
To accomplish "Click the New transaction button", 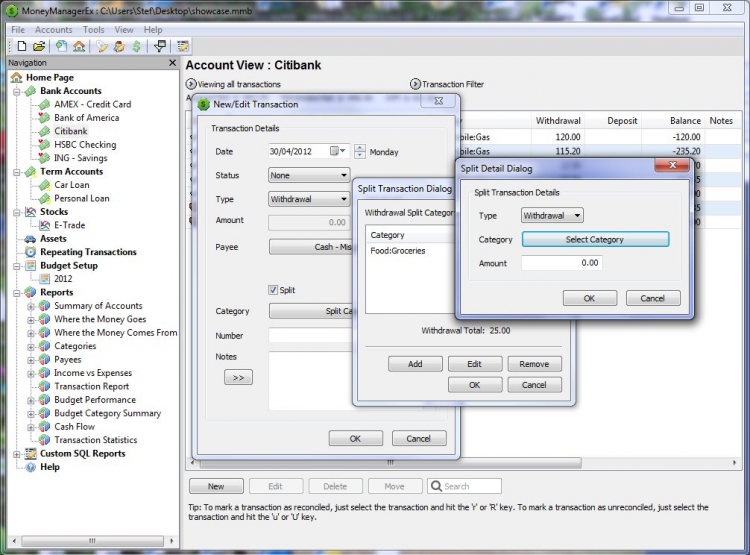I will point(216,486).
